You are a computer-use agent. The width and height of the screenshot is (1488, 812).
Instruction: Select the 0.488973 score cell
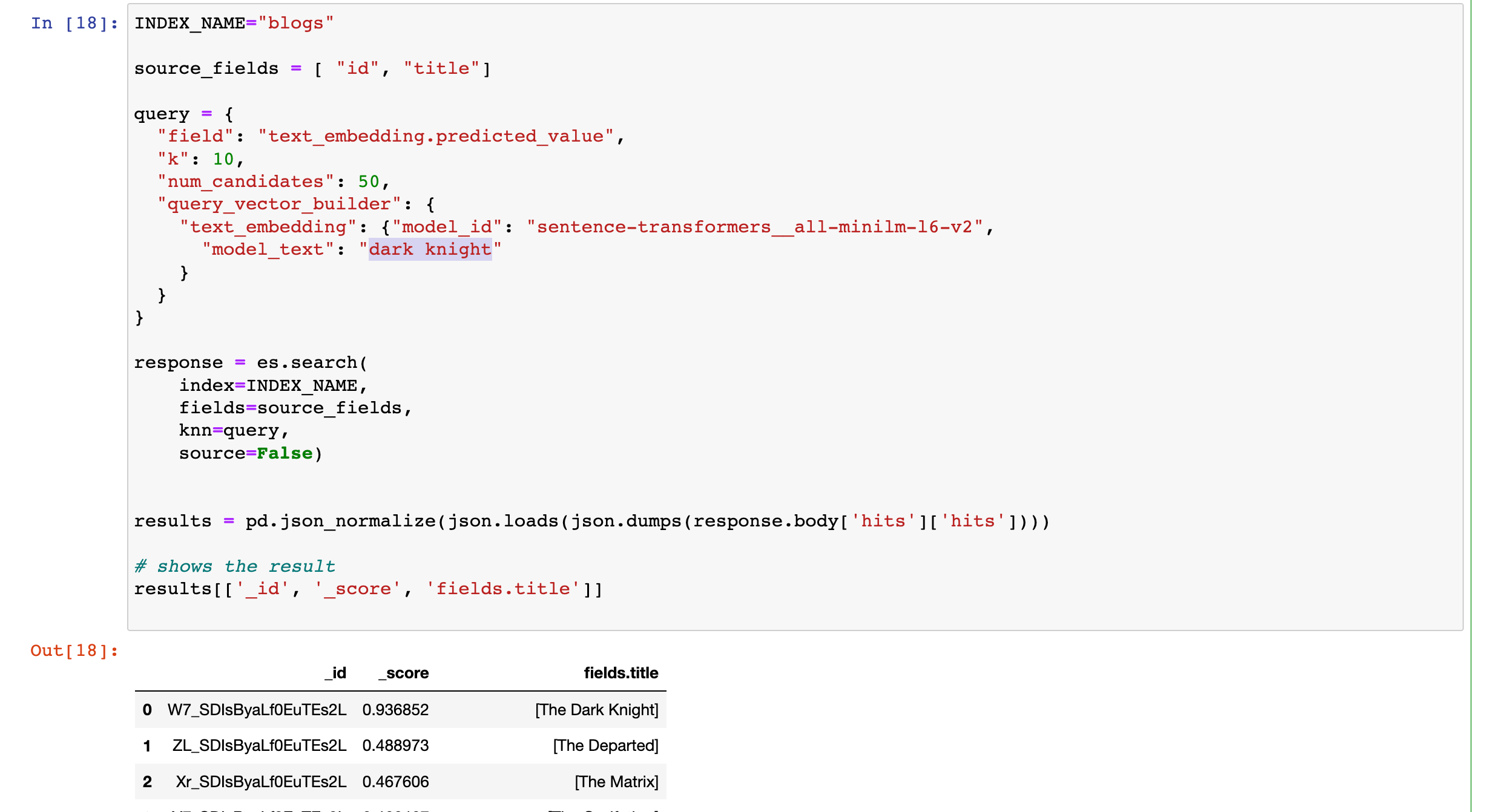click(395, 745)
